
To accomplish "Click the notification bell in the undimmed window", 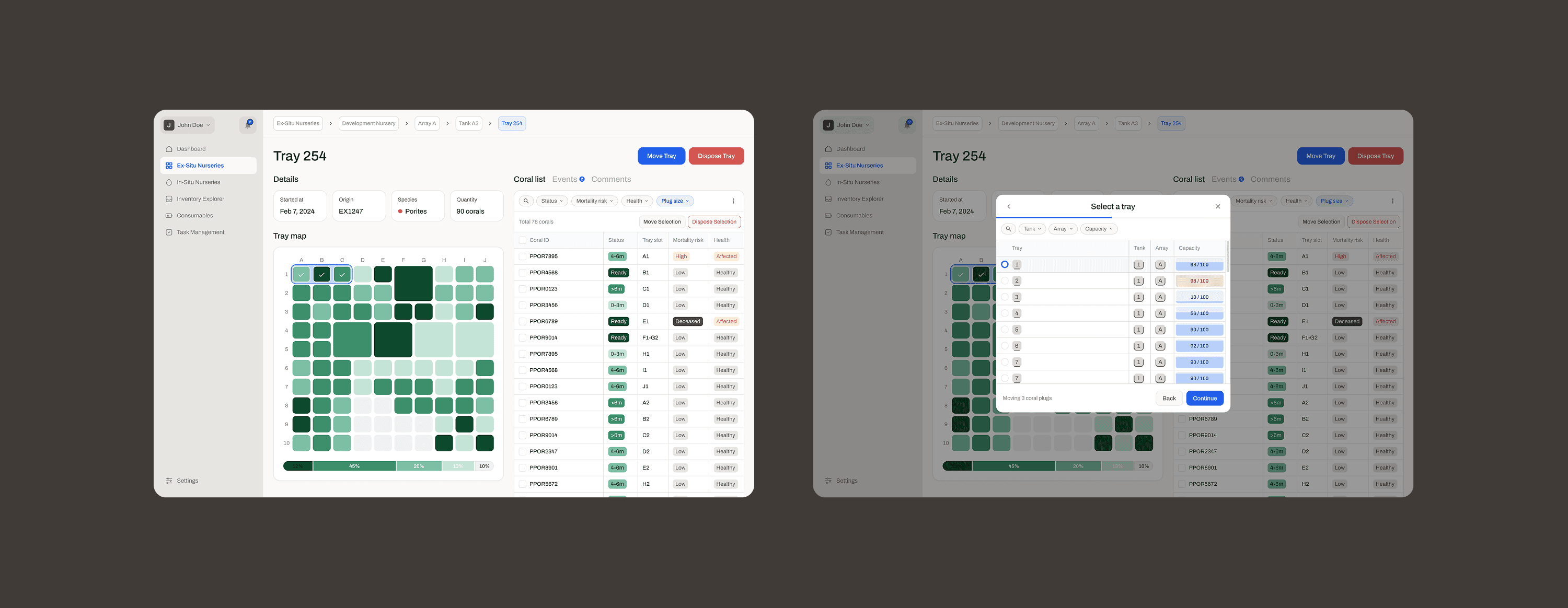I will [x=248, y=125].
